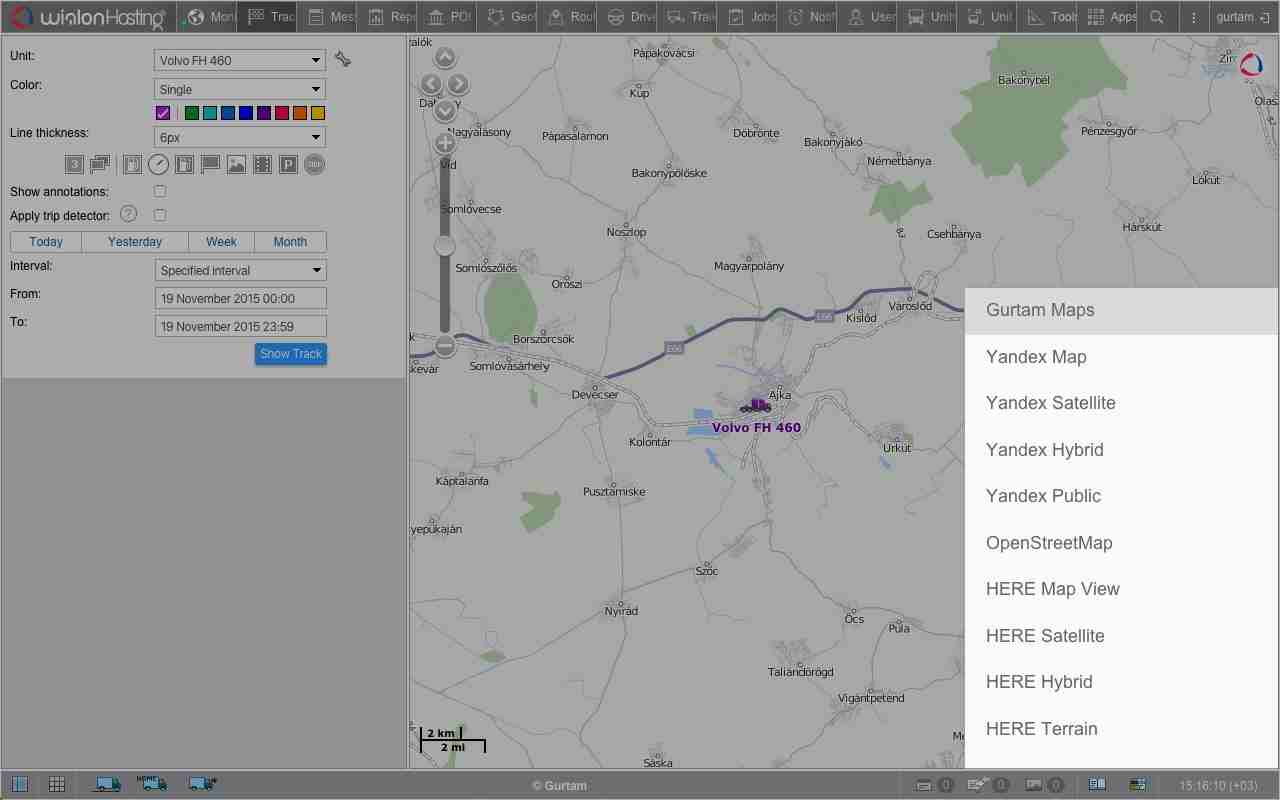Click the wrench icon beside the Unit selector
The width and height of the screenshot is (1280, 800).
(343, 60)
